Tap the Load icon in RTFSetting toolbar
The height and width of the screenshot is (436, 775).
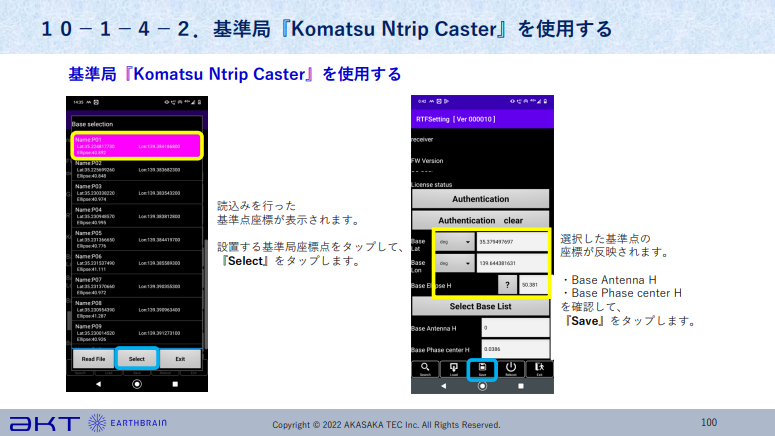pos(453,369)
